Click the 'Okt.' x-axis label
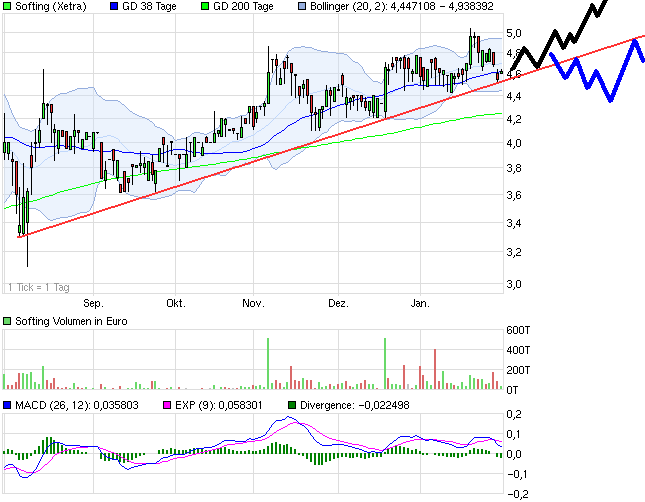Viewport: 645px width, 502px height. 176,304
